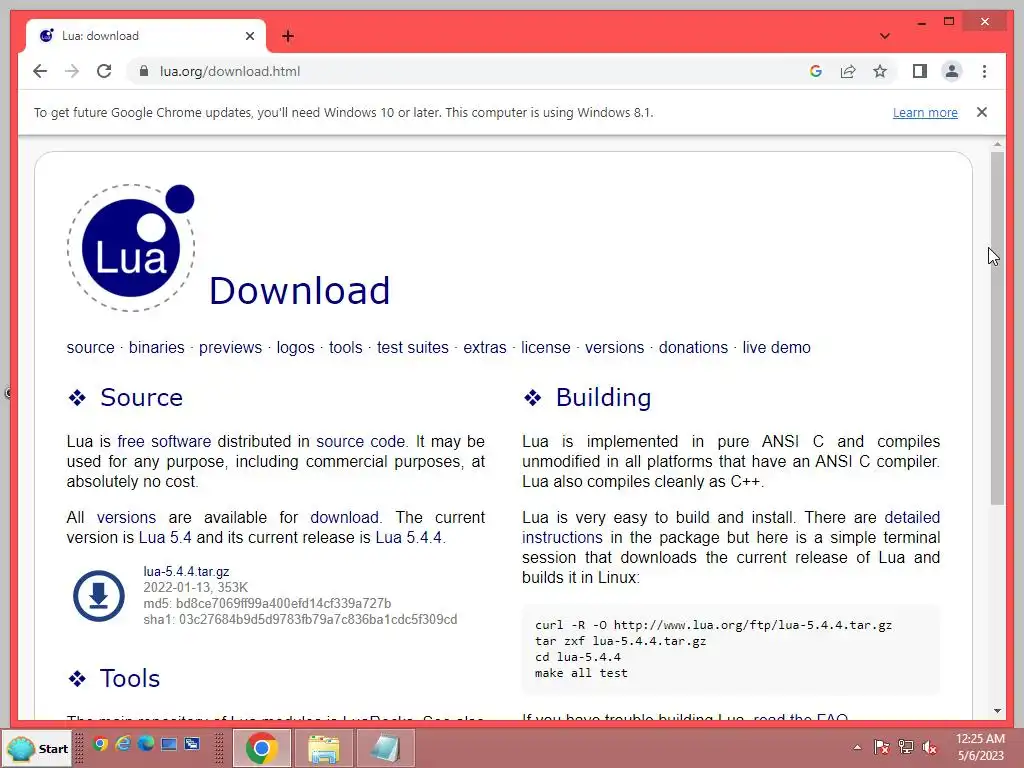The width and height of the screenshot is (1024, 768).
Task: View site information via padlock icon
Action: tap(144, 71)
